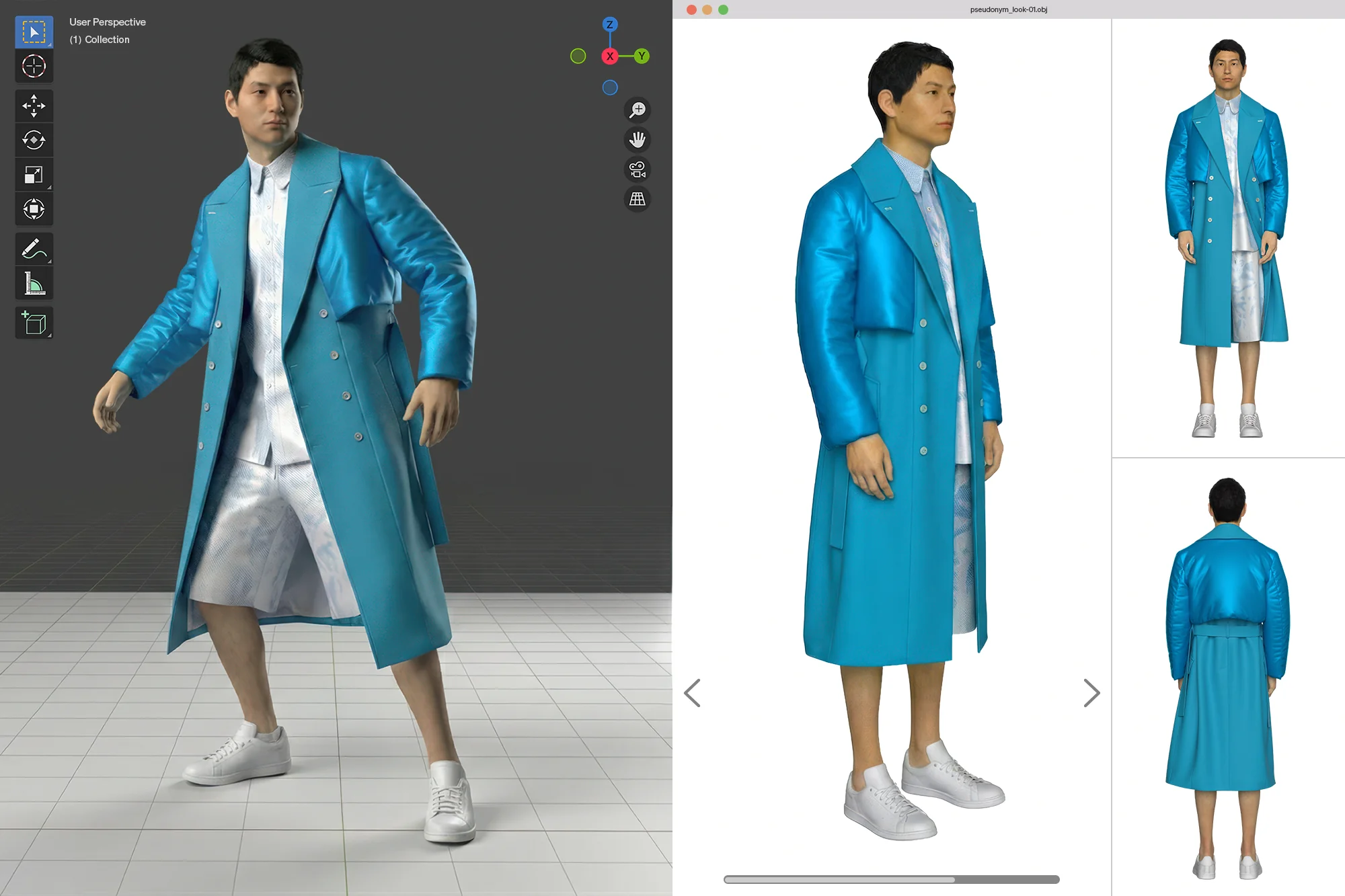
Task: Click the horizontal scrollbar under the preview
Action: tap(892, 879)
